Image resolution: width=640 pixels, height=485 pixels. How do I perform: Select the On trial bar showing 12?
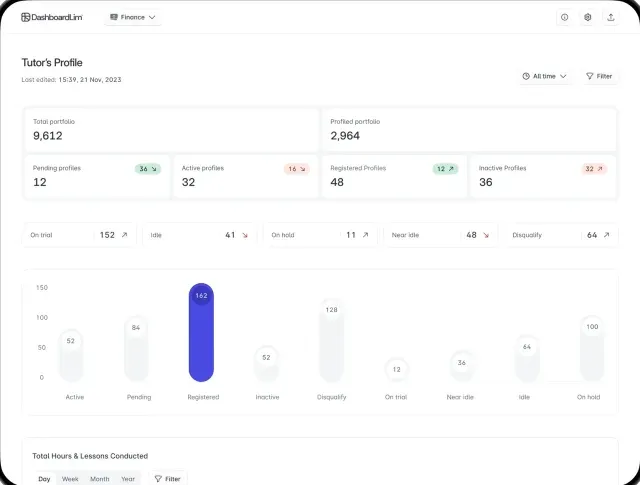click(x=396, y=369)
